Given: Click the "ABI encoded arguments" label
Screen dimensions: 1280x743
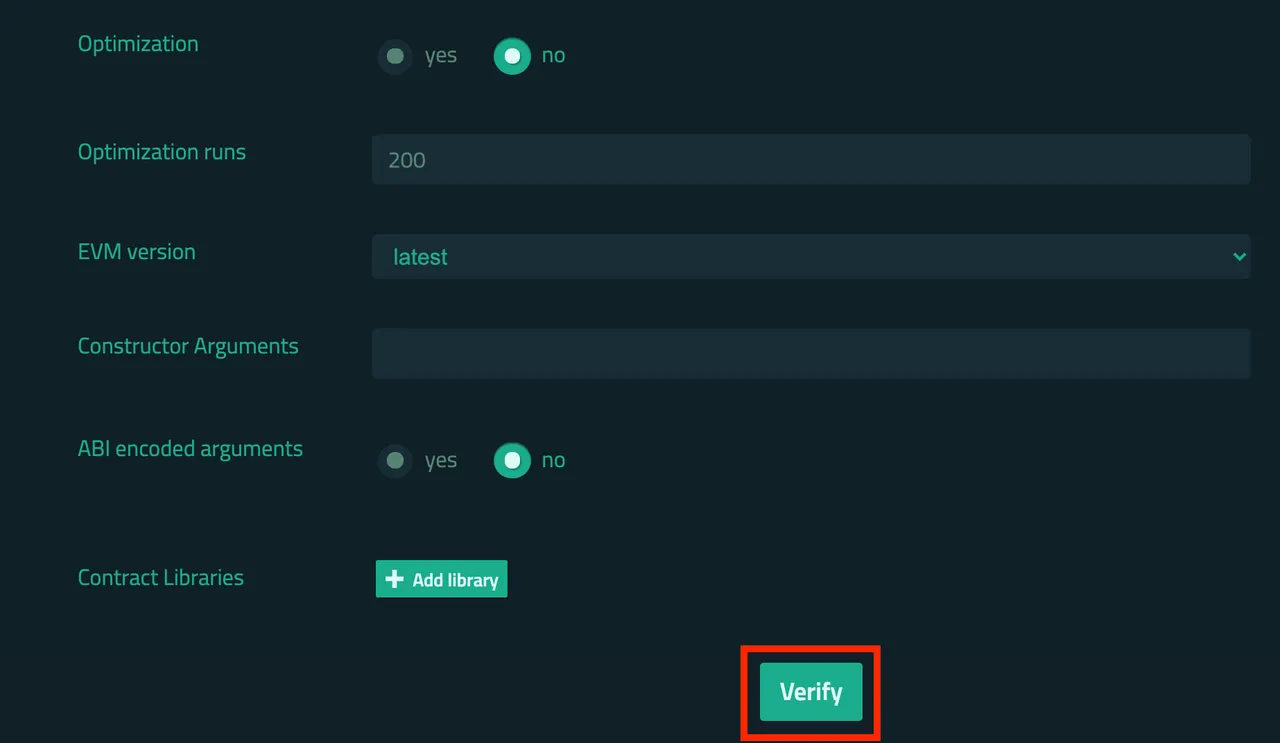Looking at the screenshot, I should [x=190, y=449].
